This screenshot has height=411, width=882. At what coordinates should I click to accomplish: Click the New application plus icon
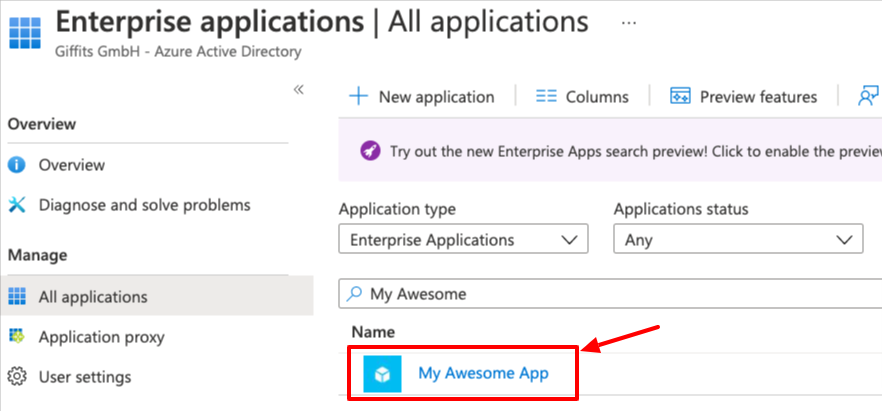(x=358, y=97)
